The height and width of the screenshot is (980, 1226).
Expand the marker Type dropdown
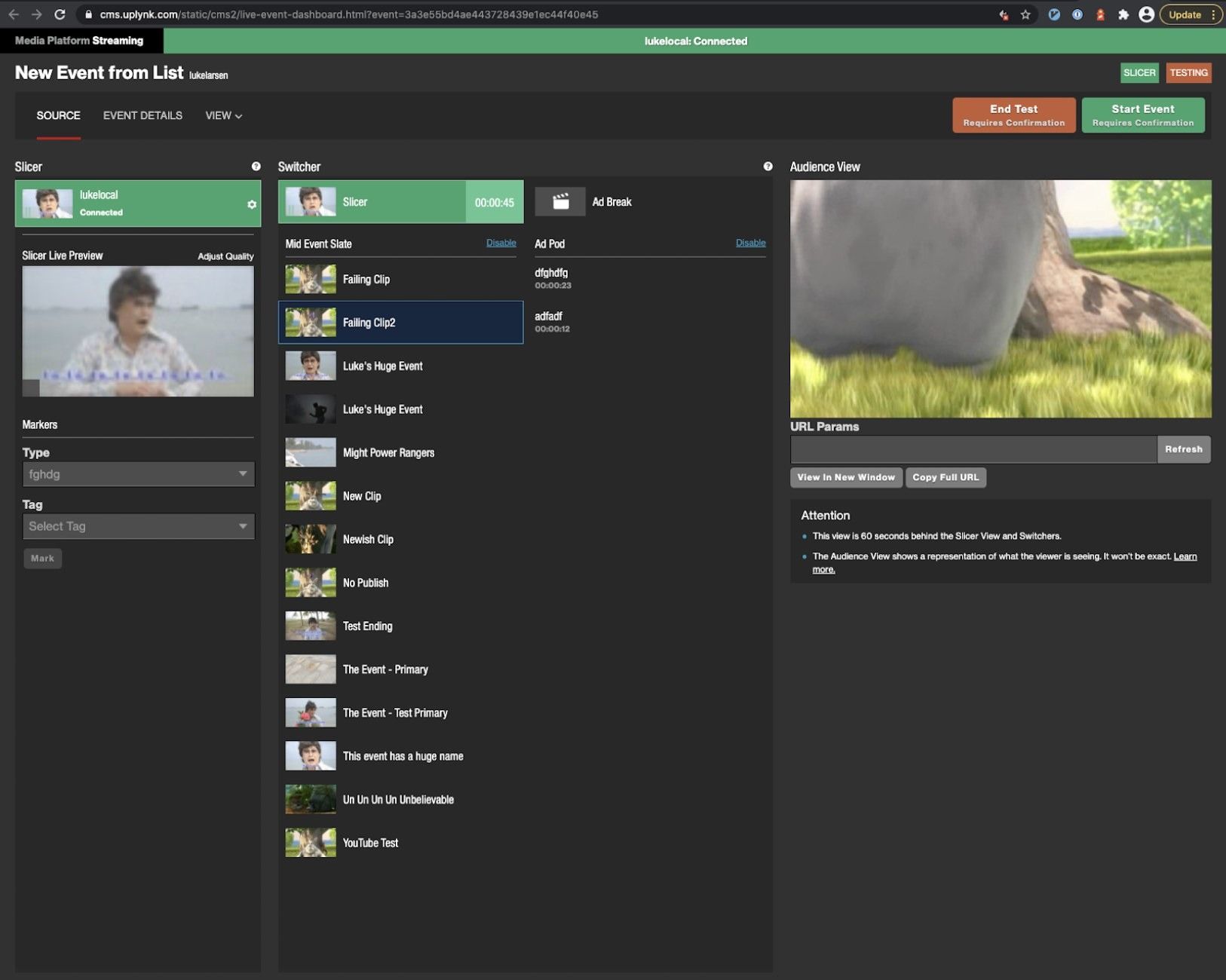pos(139,474)
